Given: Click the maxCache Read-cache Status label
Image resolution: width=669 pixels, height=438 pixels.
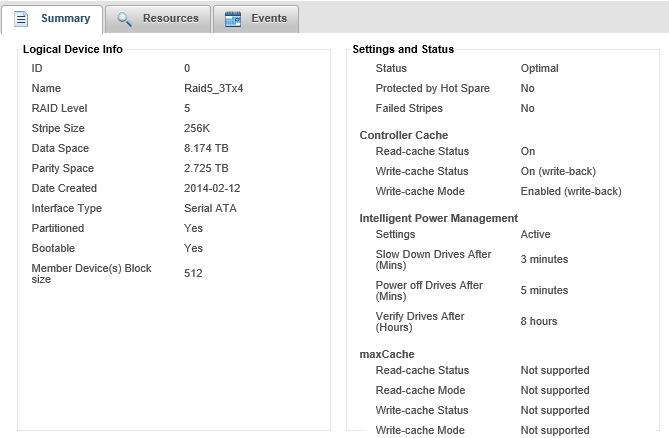Looking at the screenshot, I should 422,370.
